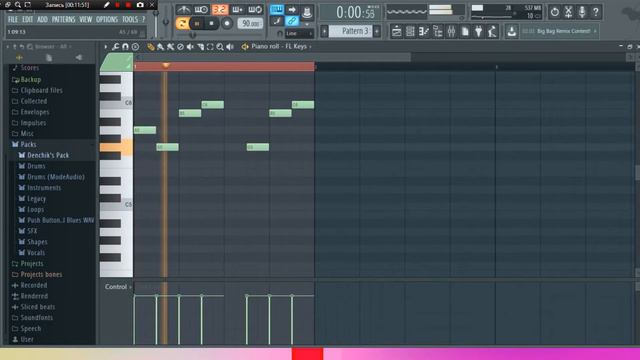Pause playback with the pause button
This screenshot has width=640, height=360.
197,24
